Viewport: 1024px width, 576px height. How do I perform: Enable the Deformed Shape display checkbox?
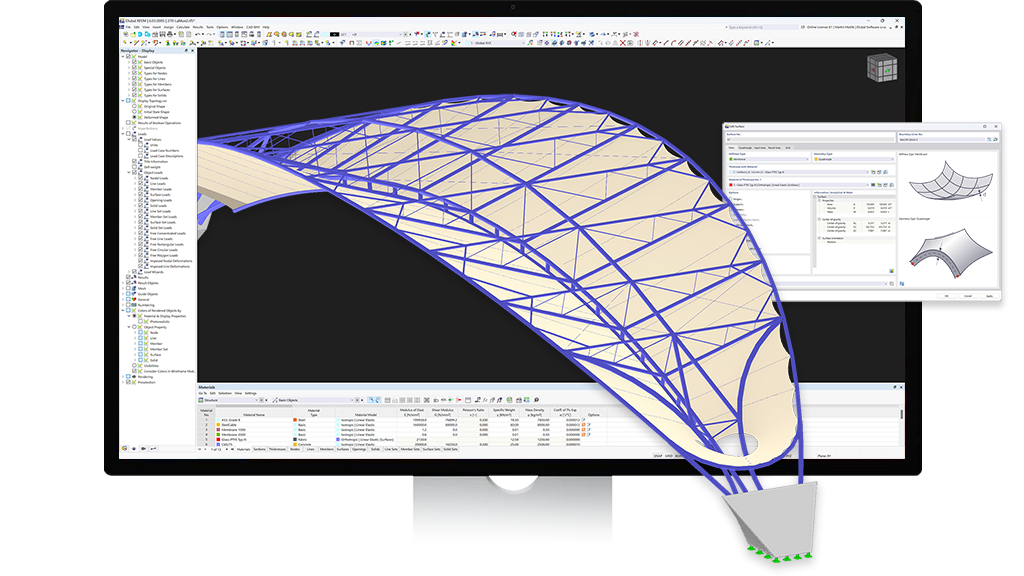(x=134, y=119)
